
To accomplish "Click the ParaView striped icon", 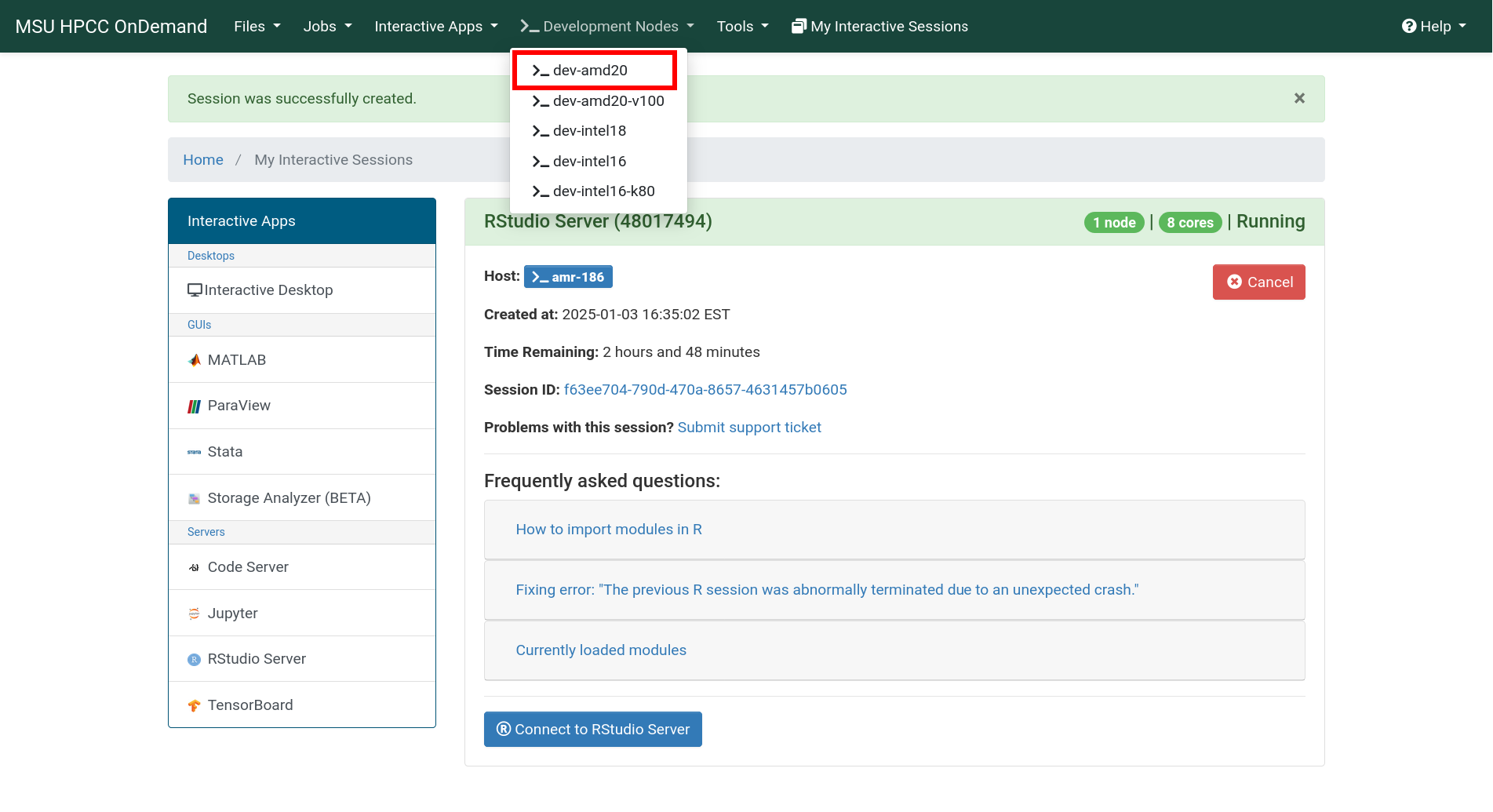I will tap(195, 406).
